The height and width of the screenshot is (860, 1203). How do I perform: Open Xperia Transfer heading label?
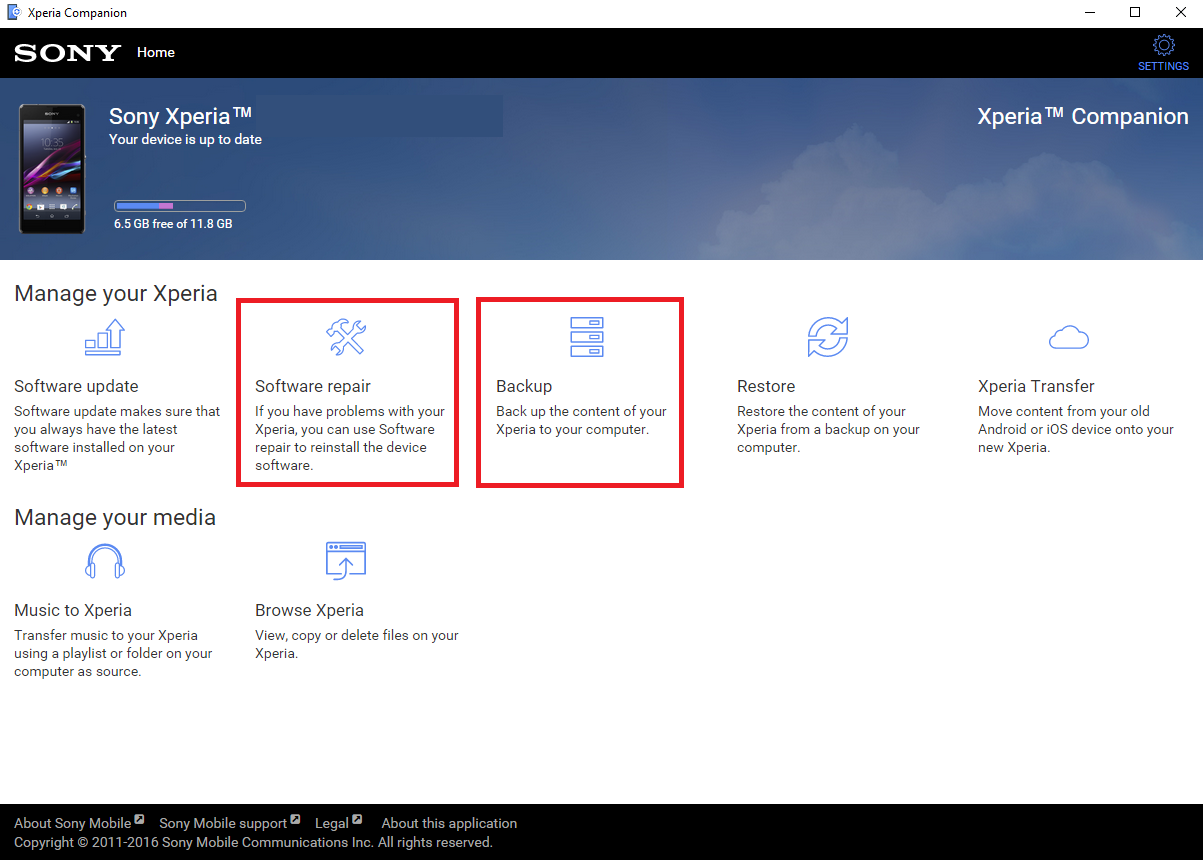point(1036,386)
